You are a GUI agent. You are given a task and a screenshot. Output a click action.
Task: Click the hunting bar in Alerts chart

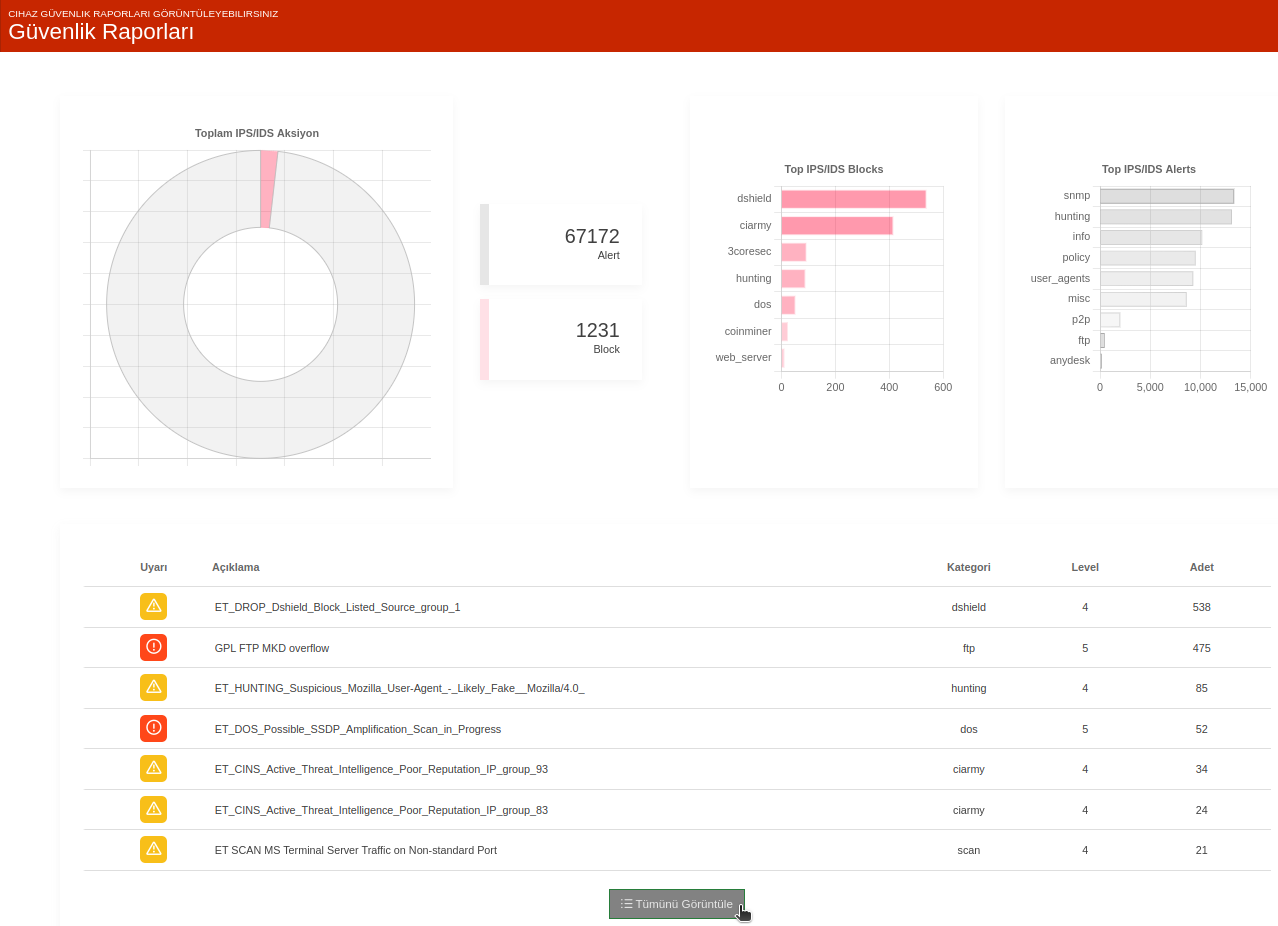pyautogui.click(x=1166, y=217)
